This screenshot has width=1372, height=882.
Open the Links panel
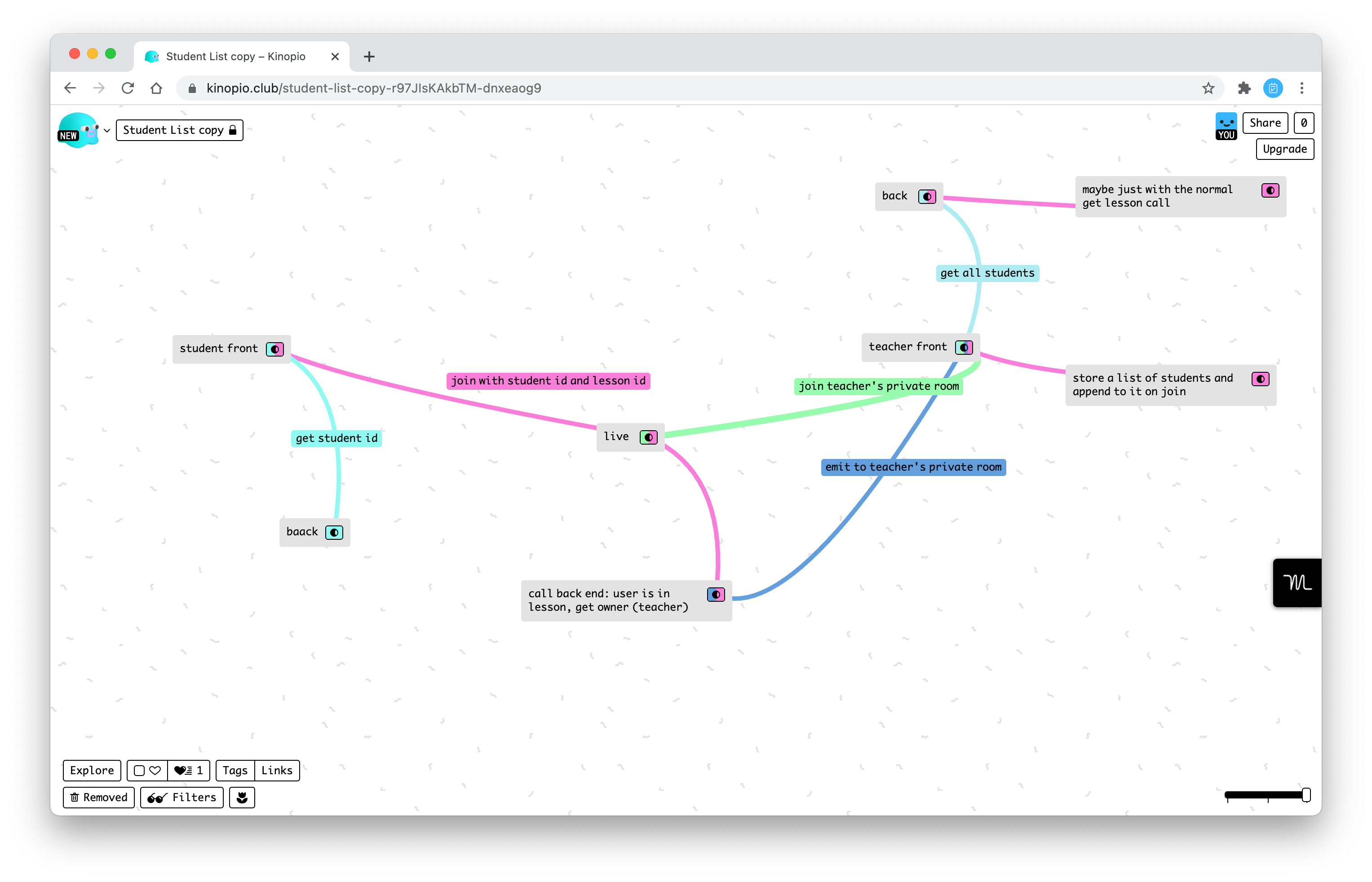(277, 770)
